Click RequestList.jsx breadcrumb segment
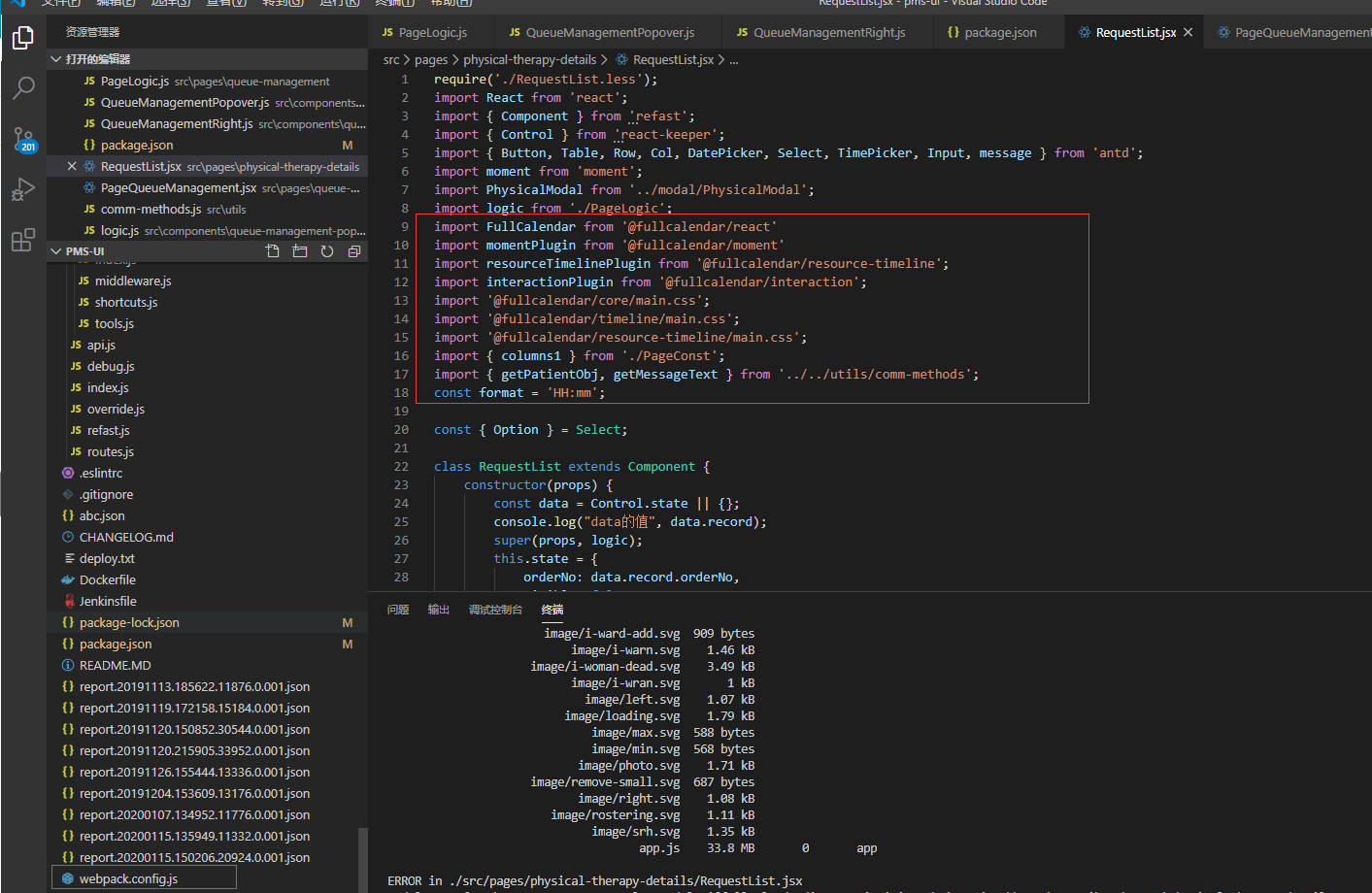 pyautogui.click(x=673, y=60)
